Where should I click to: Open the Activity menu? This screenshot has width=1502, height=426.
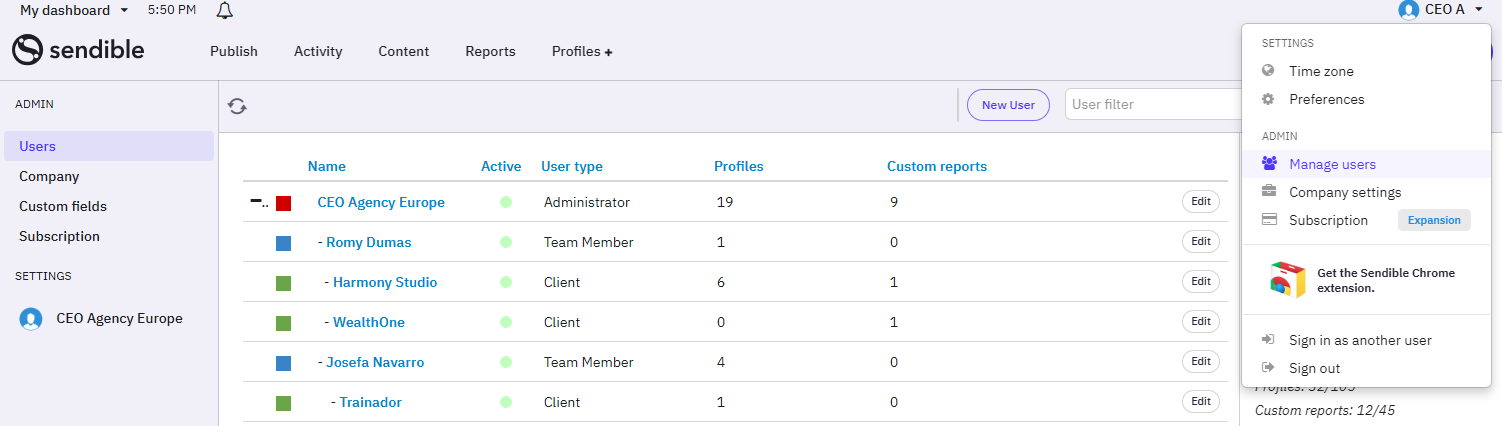(318, 51)
